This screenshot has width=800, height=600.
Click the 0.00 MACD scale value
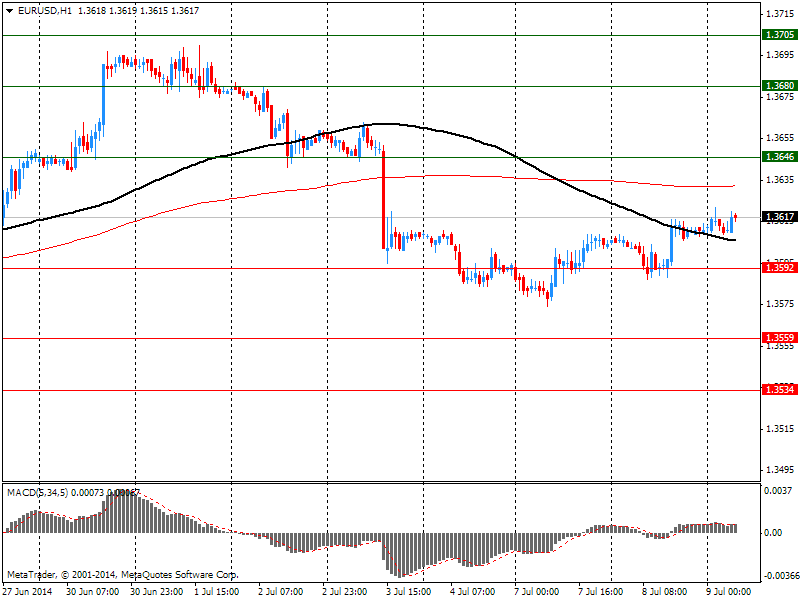point(774,533)
